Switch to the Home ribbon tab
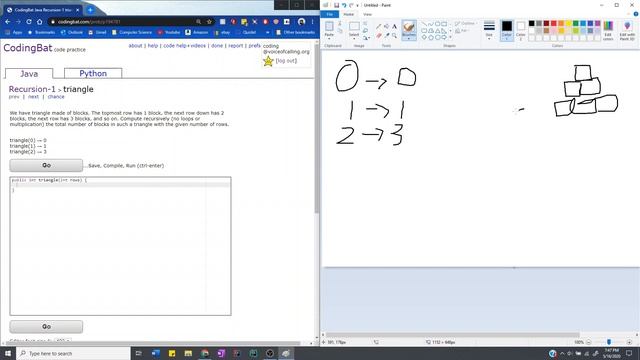This screenshot has width=640, height=360. [349, 14]
